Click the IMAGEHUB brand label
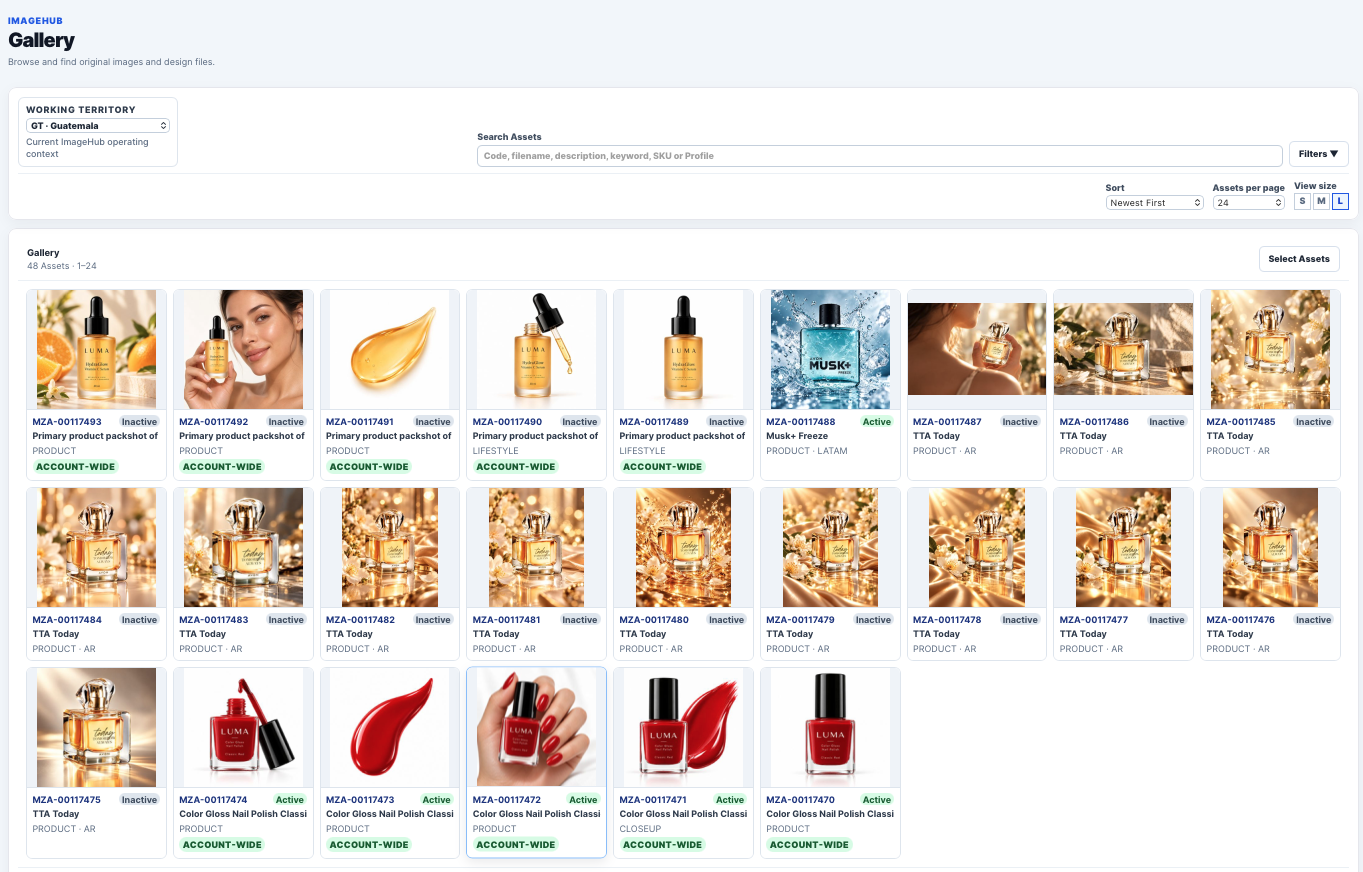The width and height of the screenshot is (1363, 872). (34, 21)
